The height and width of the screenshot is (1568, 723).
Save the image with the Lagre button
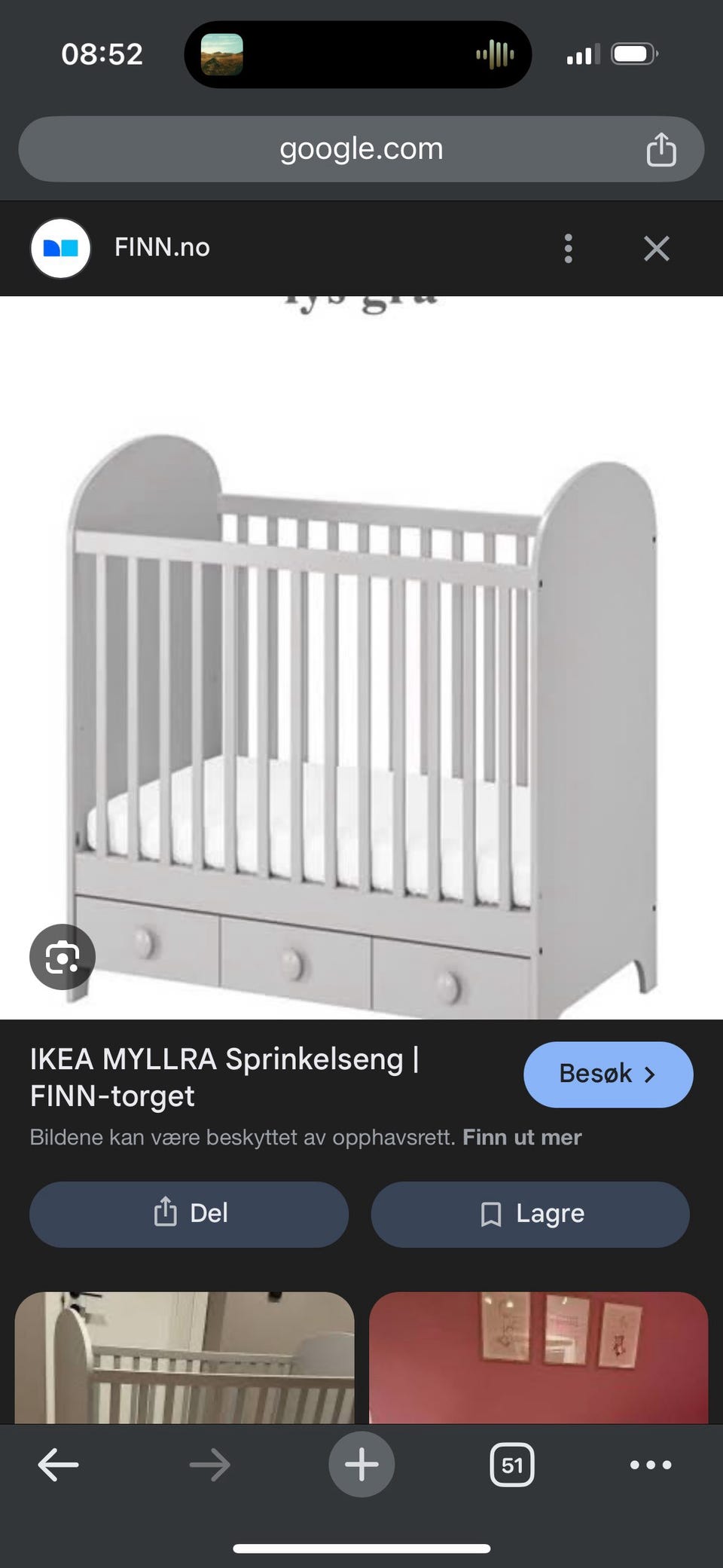click(x=530, y=1214)
